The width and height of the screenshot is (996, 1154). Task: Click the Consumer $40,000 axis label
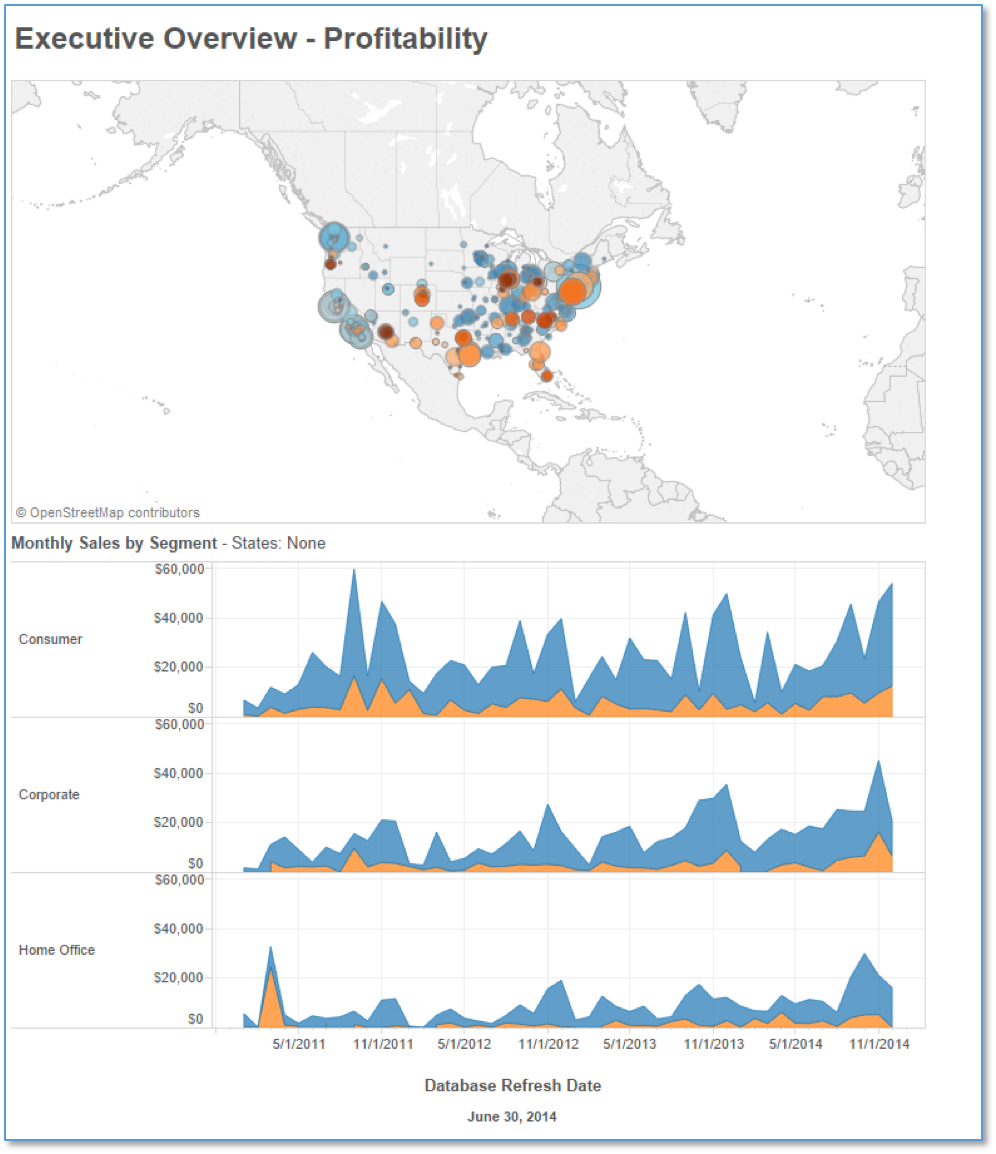(x=178, y=618)
